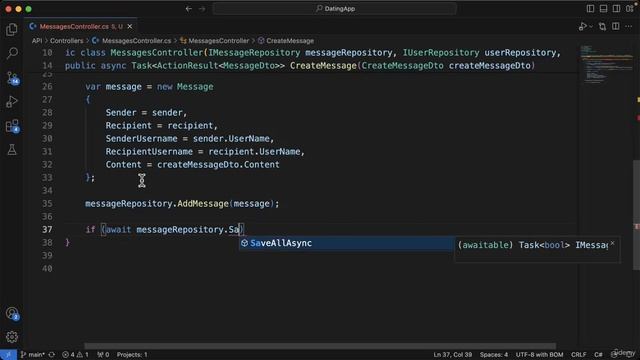Image resolution: width=640 pixels, height=360 pixels.
Task: Click createMessageDto.Content on line 32
Action: [x=218, y=164]
